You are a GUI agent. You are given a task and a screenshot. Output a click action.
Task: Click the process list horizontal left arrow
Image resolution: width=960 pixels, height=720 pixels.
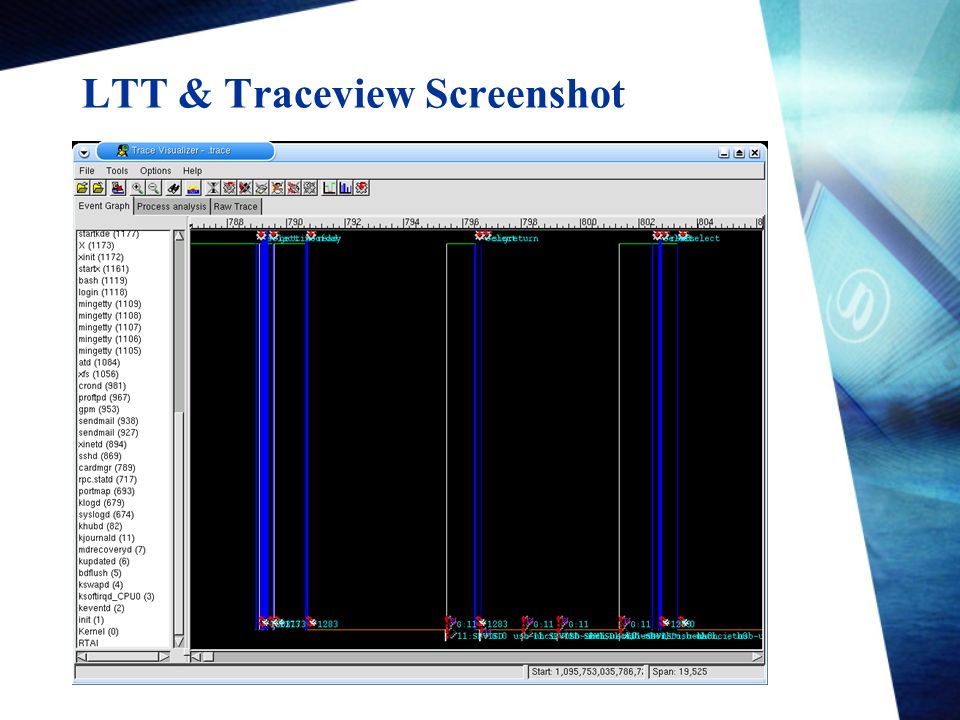tap(82, 657)
